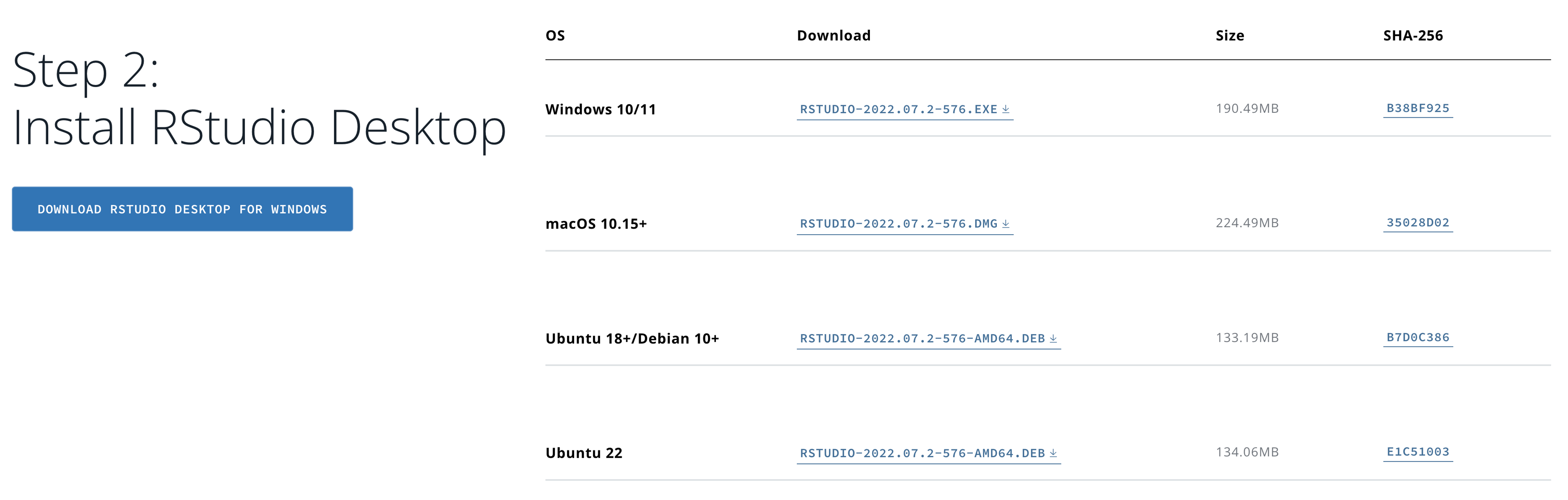
Task: Open the RSTUDIO-2022.07.2-576.DMG download link
Action: pos(904,224)
